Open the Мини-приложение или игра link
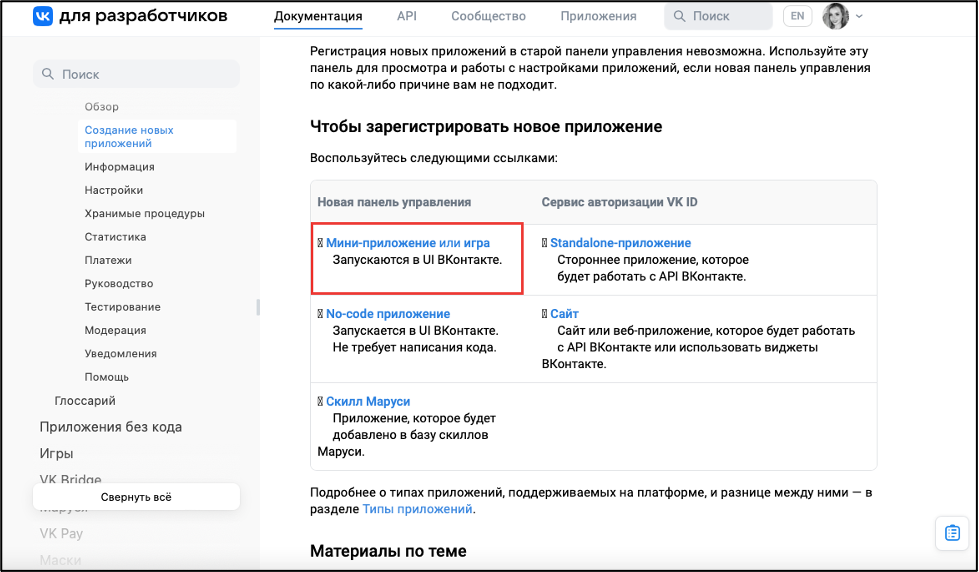 [x=408, y=243]
